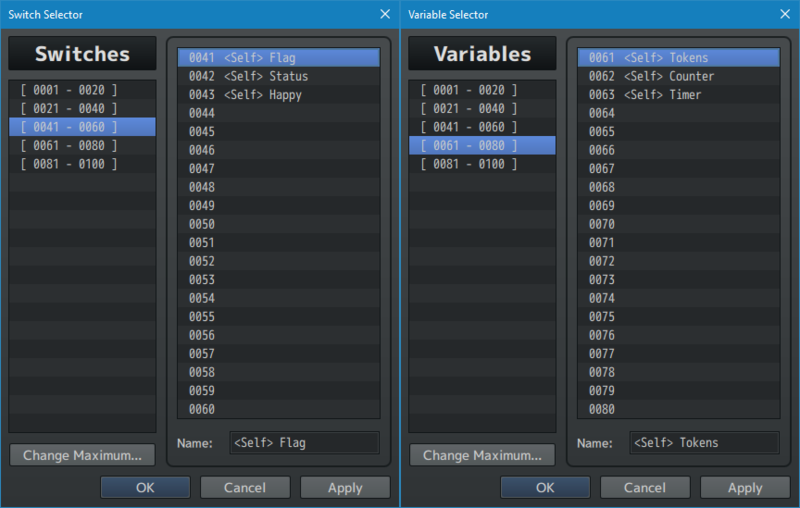The height and width of the screenshot is (508, 800).
Task: Highlight variable 0062 <Self> Counter
Action: (678, 77)
